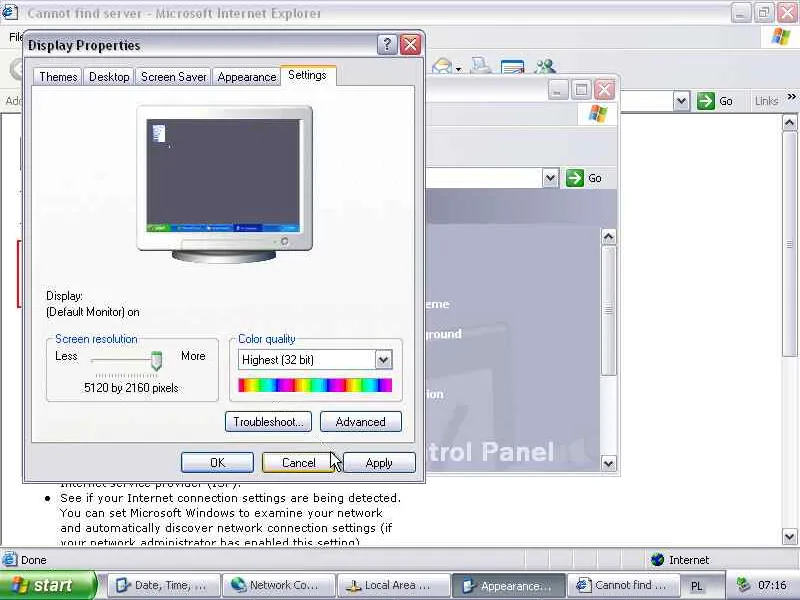Click the Appearance taskbar button
Screen dimensions: 800x600
pos(509,585)
